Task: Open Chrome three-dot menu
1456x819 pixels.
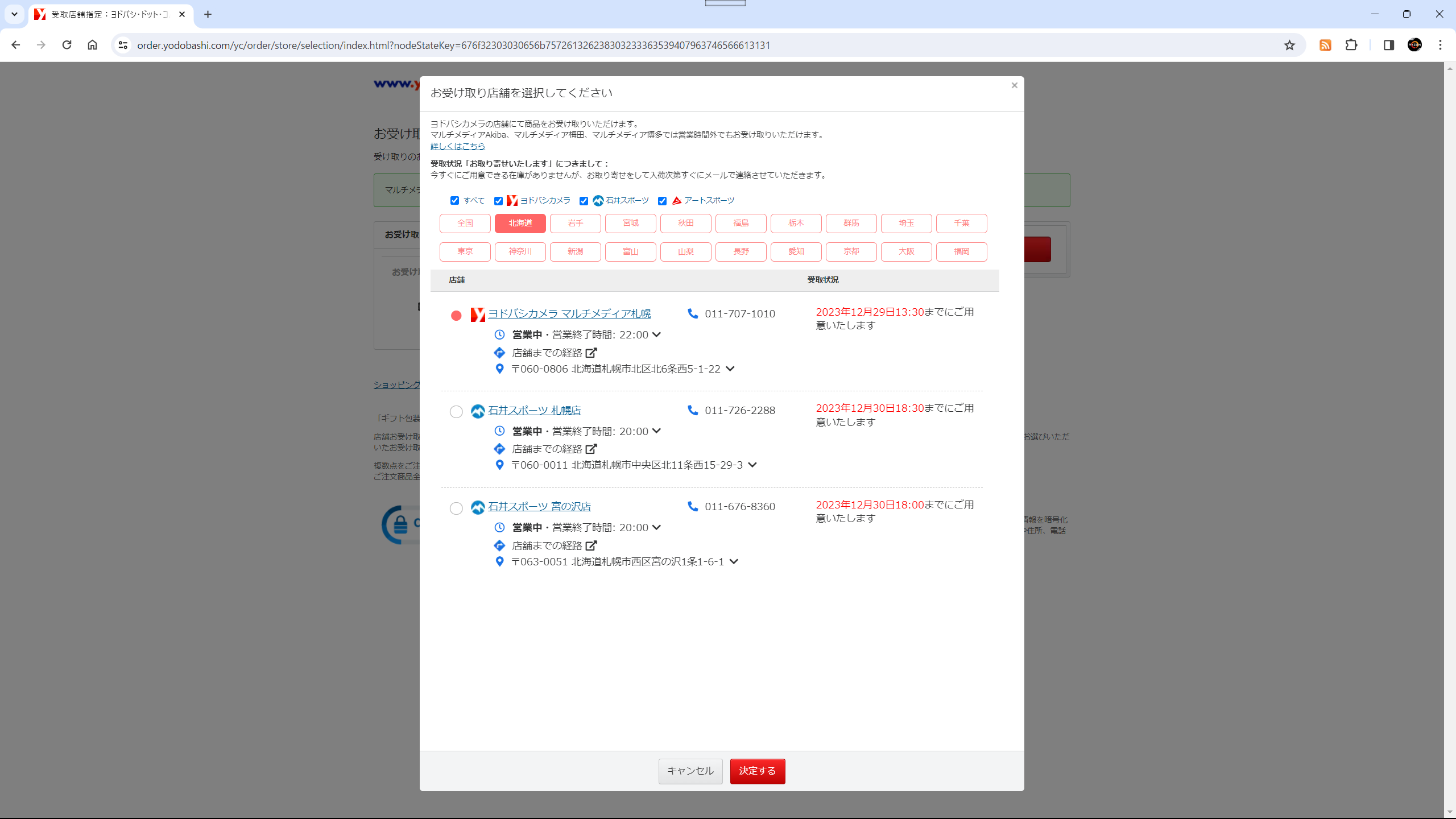Action: click(1441, 45)
